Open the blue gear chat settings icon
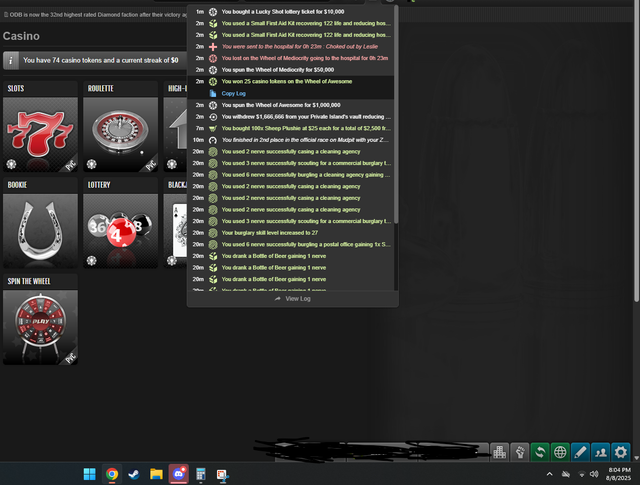Screen dimensions: 640x485 pyautogui.click(x=620, y=452)
